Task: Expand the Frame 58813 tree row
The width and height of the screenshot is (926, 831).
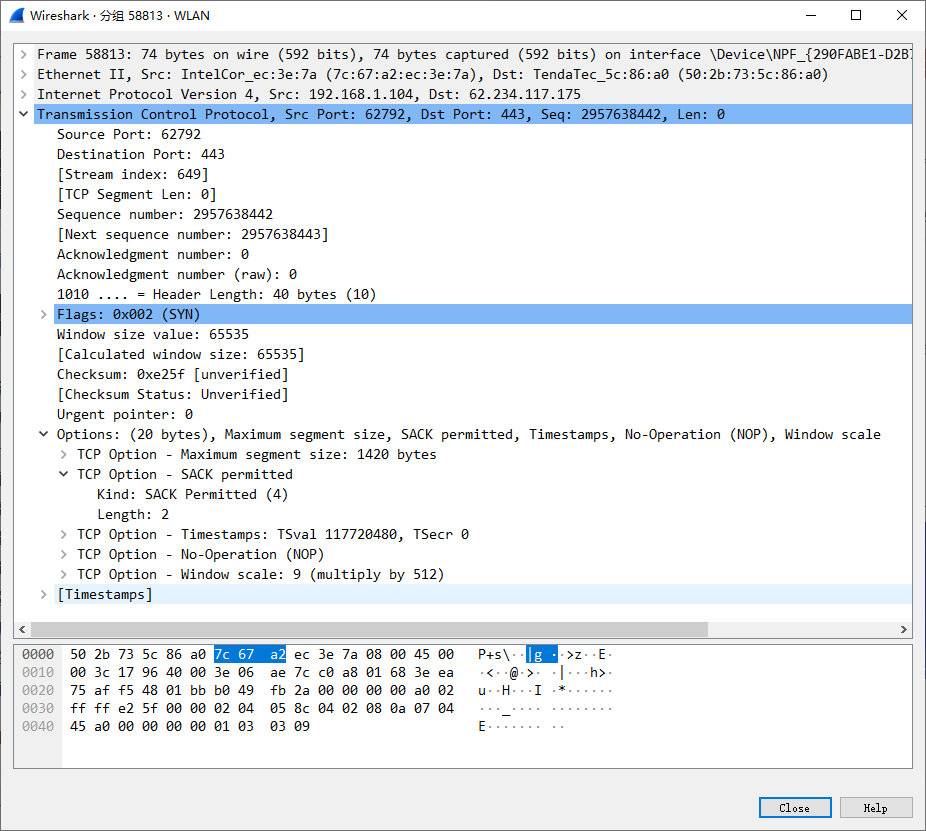Action: (x=23, y=54)
